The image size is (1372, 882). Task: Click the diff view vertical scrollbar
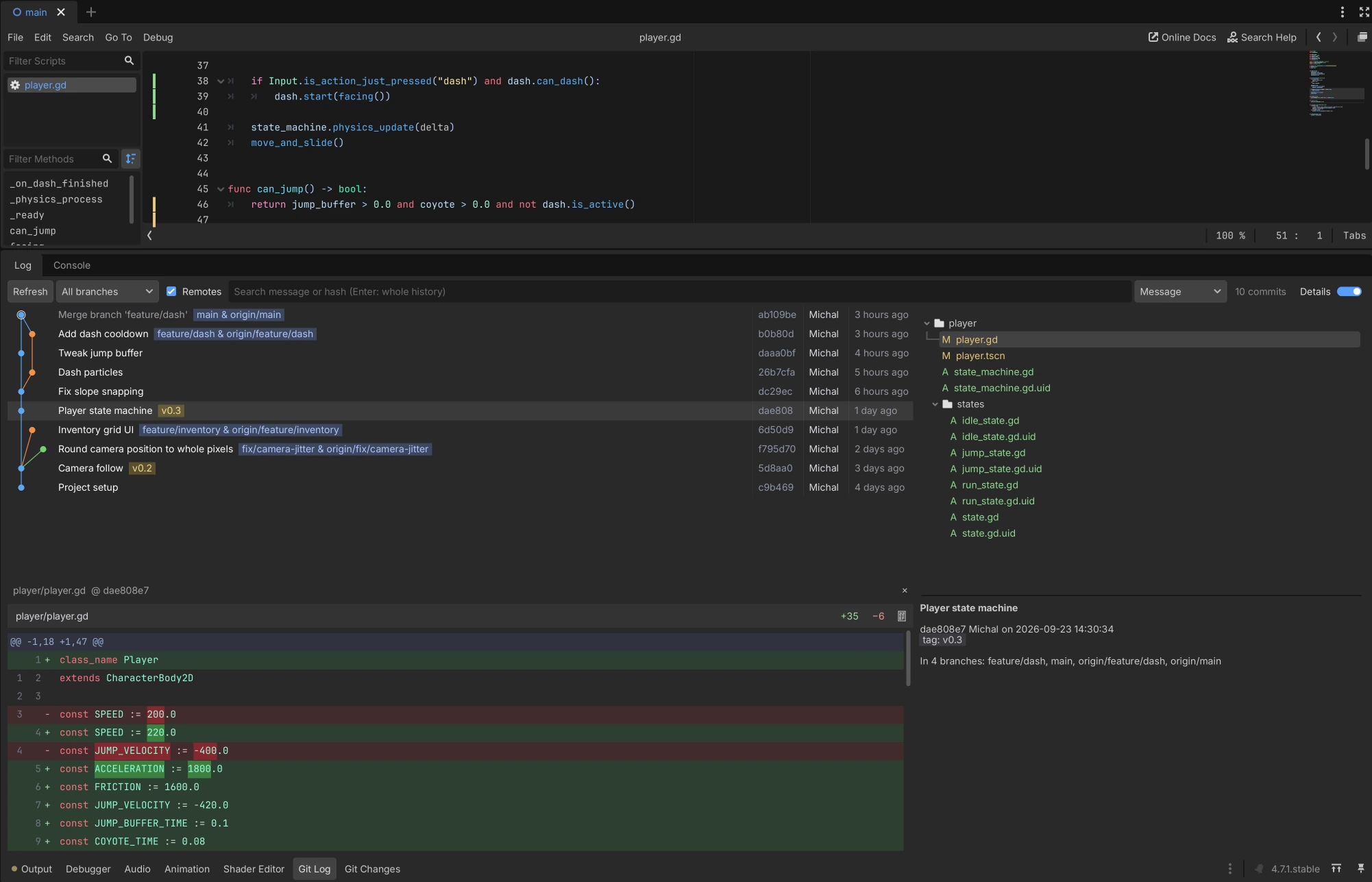click(908, 659)
